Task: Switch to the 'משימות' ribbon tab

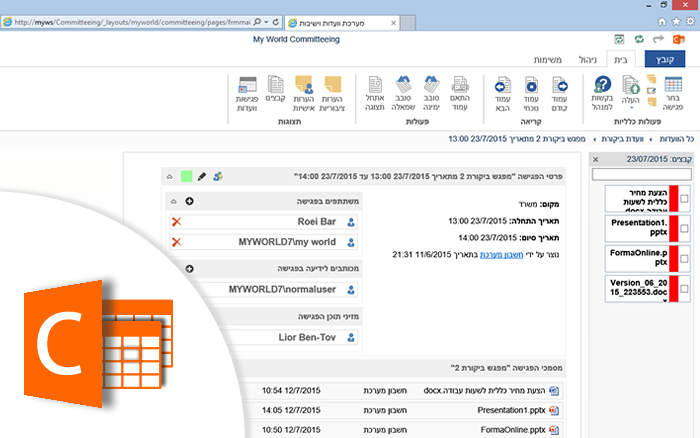Action: (x=548, y=59)
